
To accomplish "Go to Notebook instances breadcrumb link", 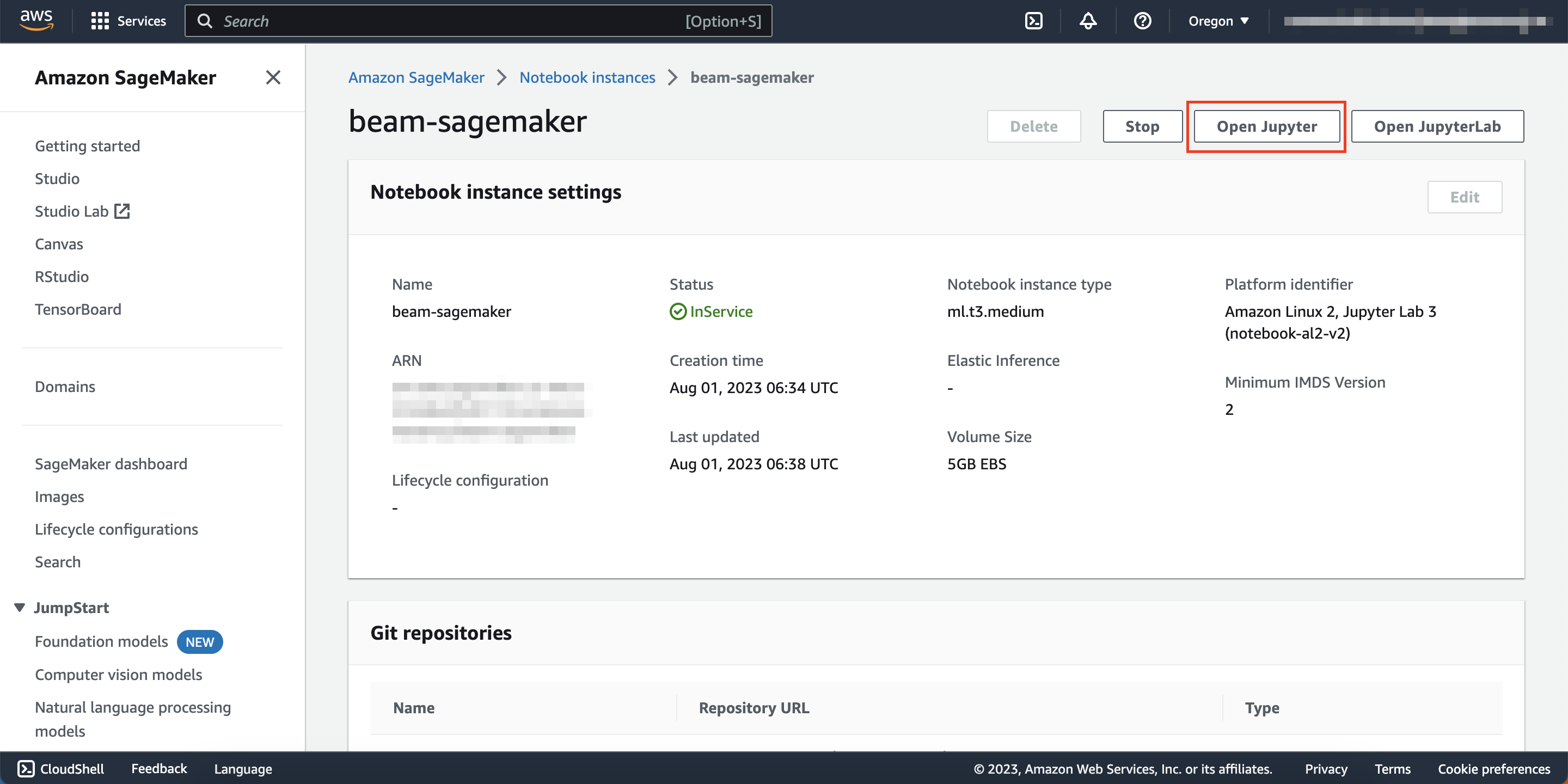I will coord(587,77).
